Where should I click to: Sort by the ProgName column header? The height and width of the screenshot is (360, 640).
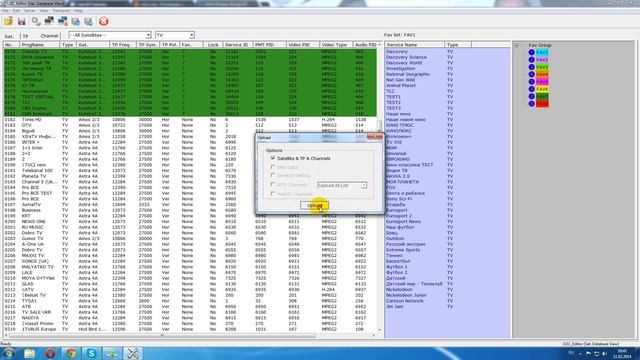click(39, 45)
